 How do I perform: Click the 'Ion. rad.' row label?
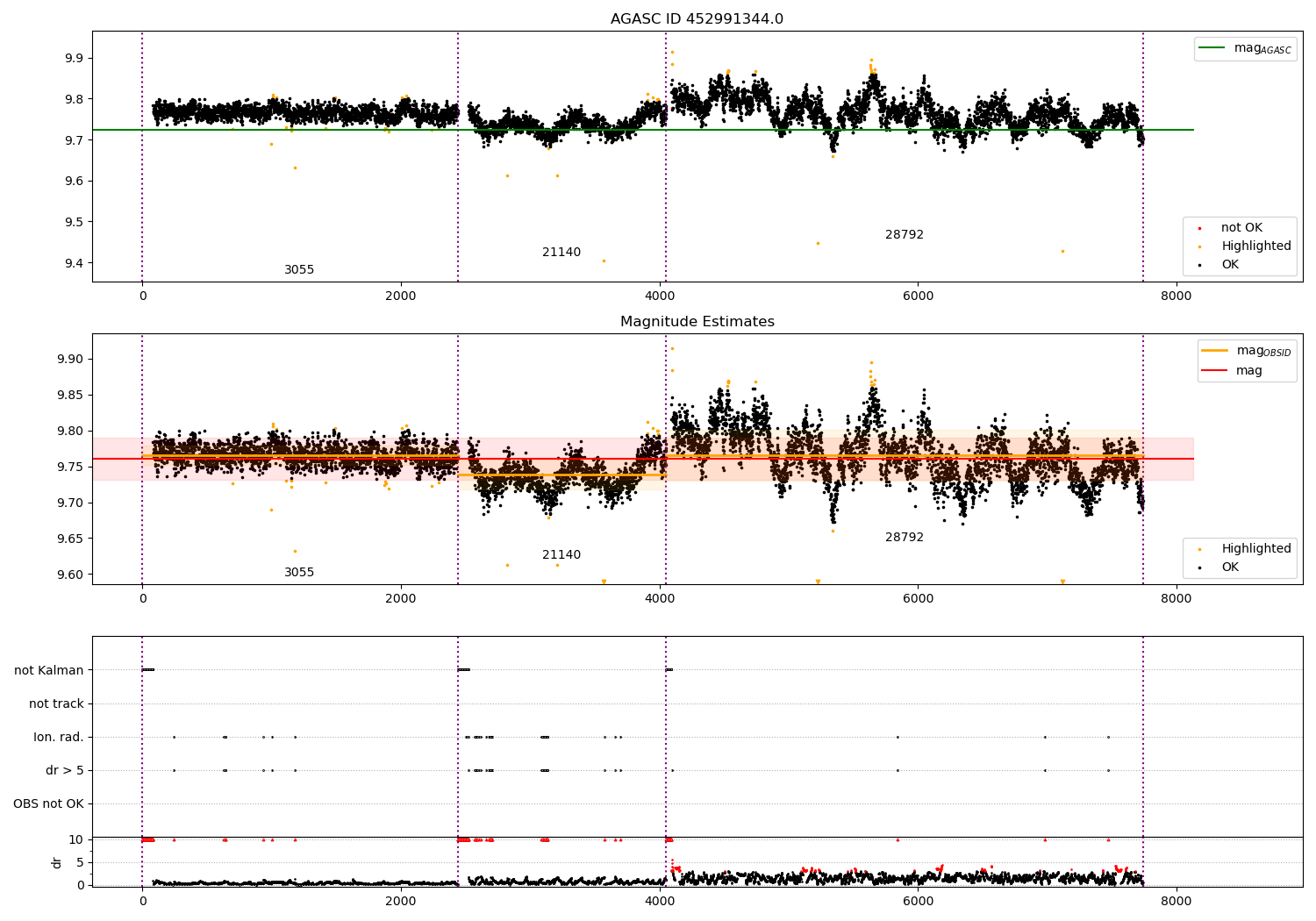[x=59, y=738]
